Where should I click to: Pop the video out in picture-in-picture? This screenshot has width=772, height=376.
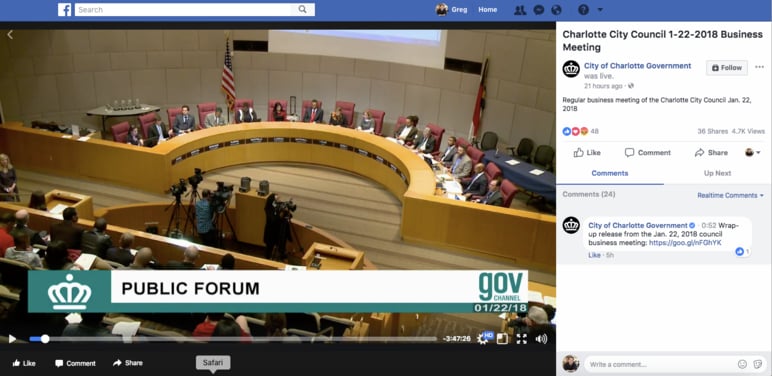(502, 339)
